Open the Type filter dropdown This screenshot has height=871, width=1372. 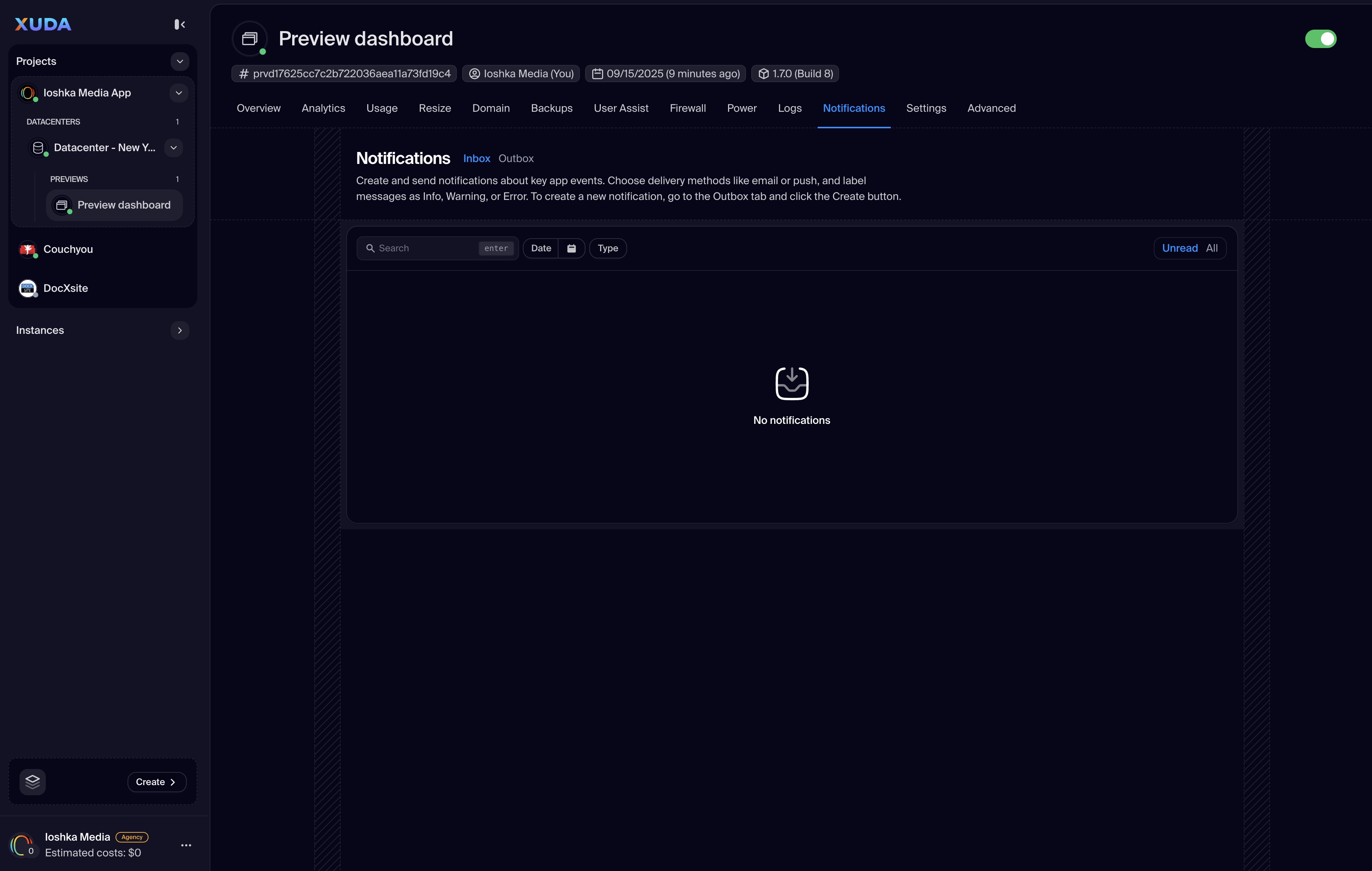coord(607,248)
